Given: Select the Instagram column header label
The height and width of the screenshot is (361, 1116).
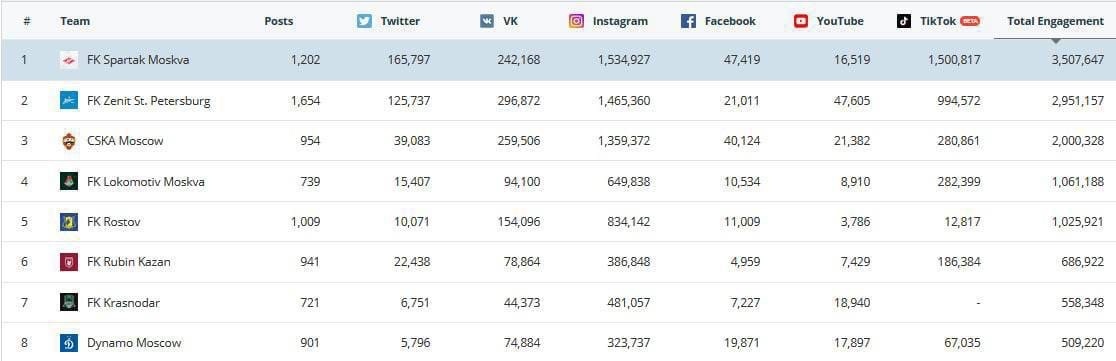Looking at the screenshot, I should [x=621, y=21].
